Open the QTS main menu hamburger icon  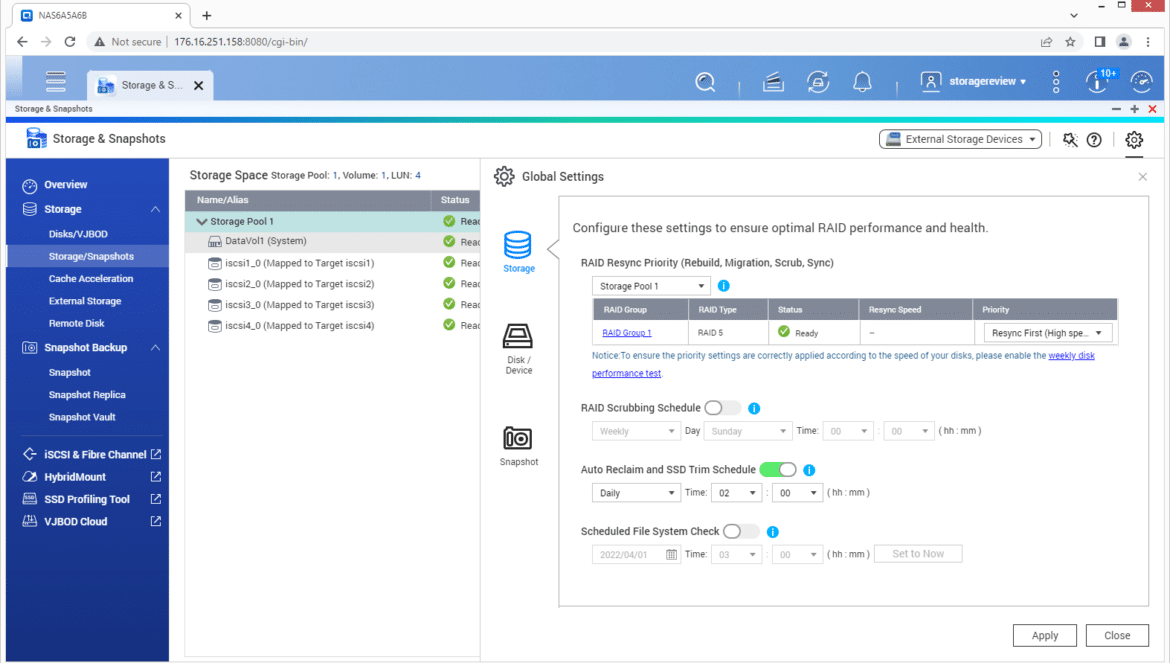coord(55,81)
